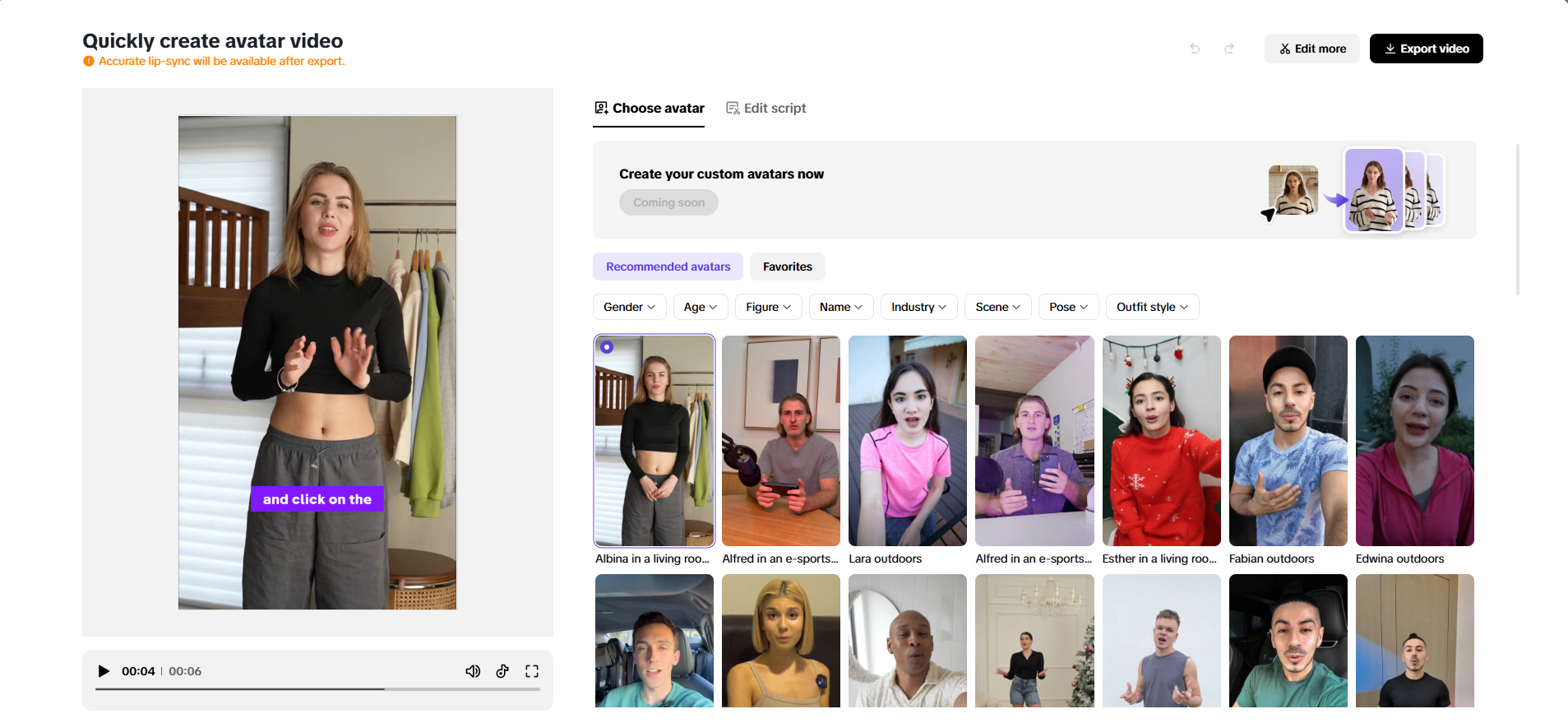The width and height of the screenshot is (1568, 723).
Task: Pick the Edwina outdoors avatar
Action: 1415,441
